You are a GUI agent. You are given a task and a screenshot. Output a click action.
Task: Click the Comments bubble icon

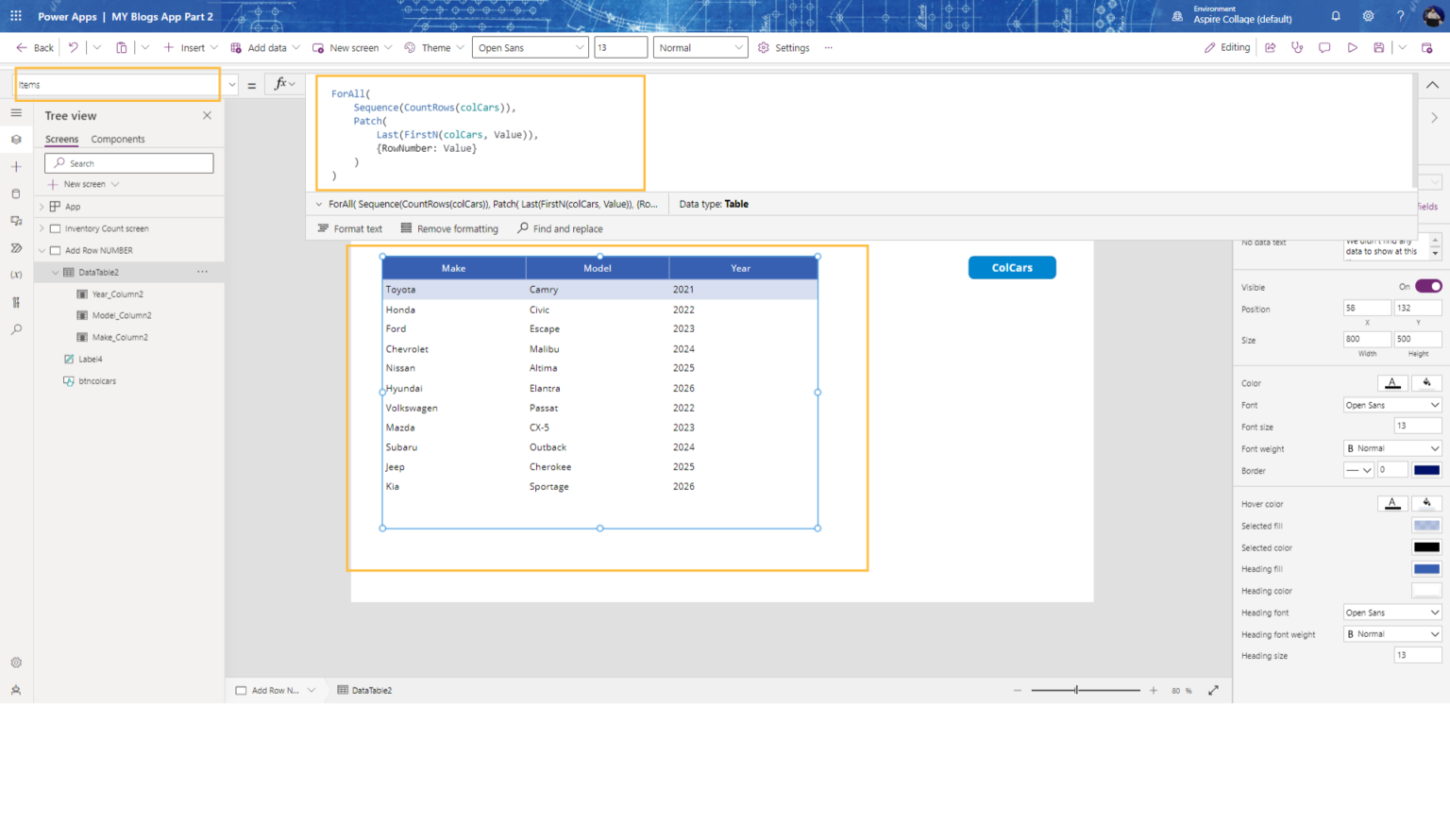pos(1324,47)
